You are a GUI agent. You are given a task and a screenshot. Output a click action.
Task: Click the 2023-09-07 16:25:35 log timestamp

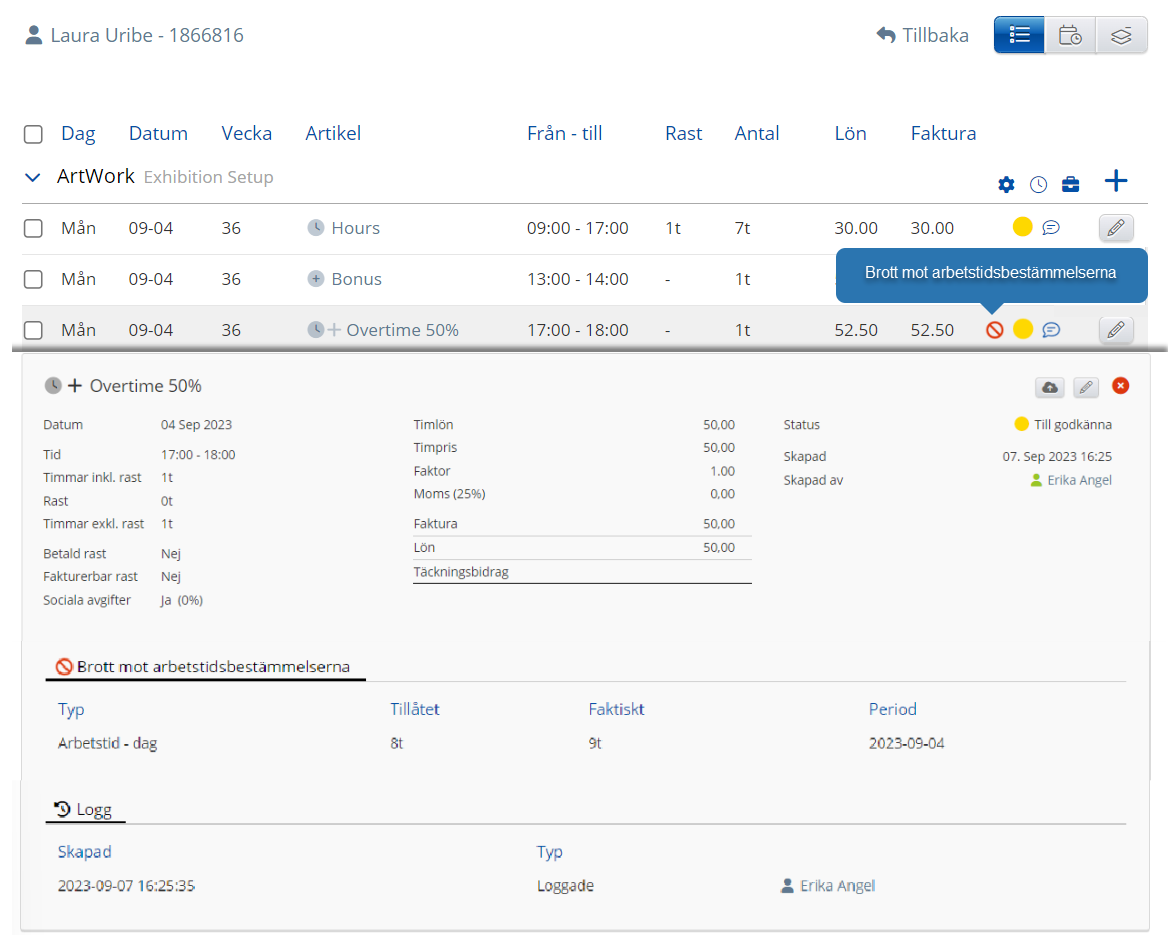[127, 886]
